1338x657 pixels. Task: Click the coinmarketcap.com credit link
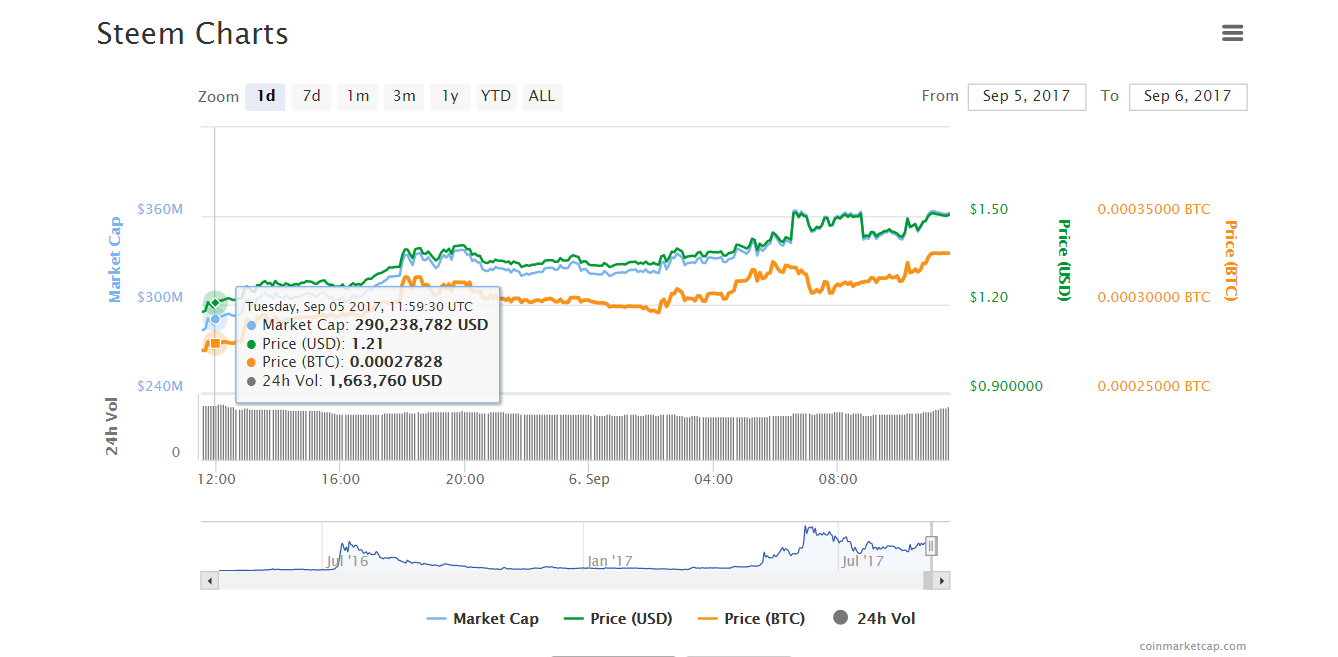1193,646
